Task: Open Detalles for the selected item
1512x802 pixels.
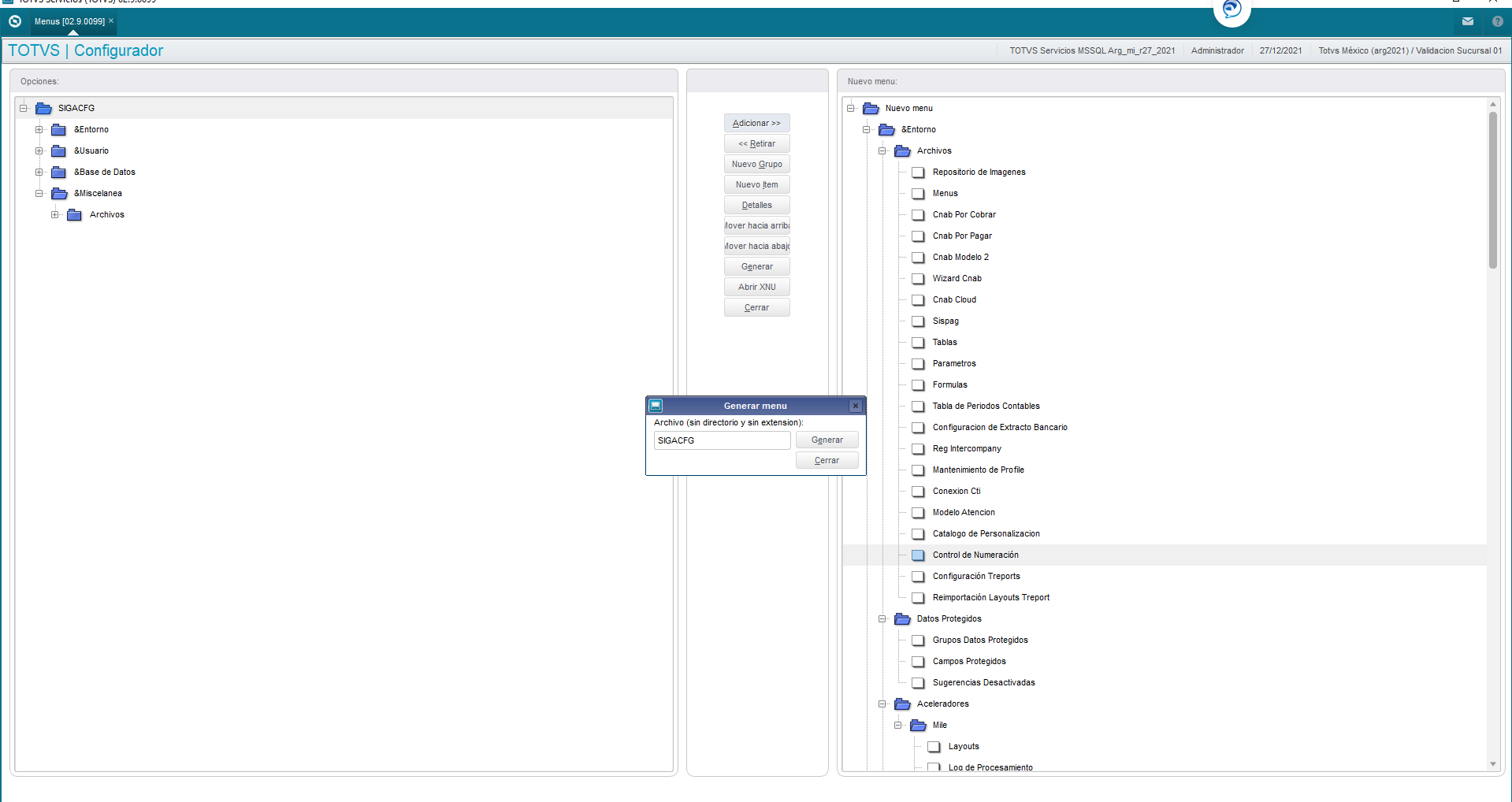Action: pos(756,205)
